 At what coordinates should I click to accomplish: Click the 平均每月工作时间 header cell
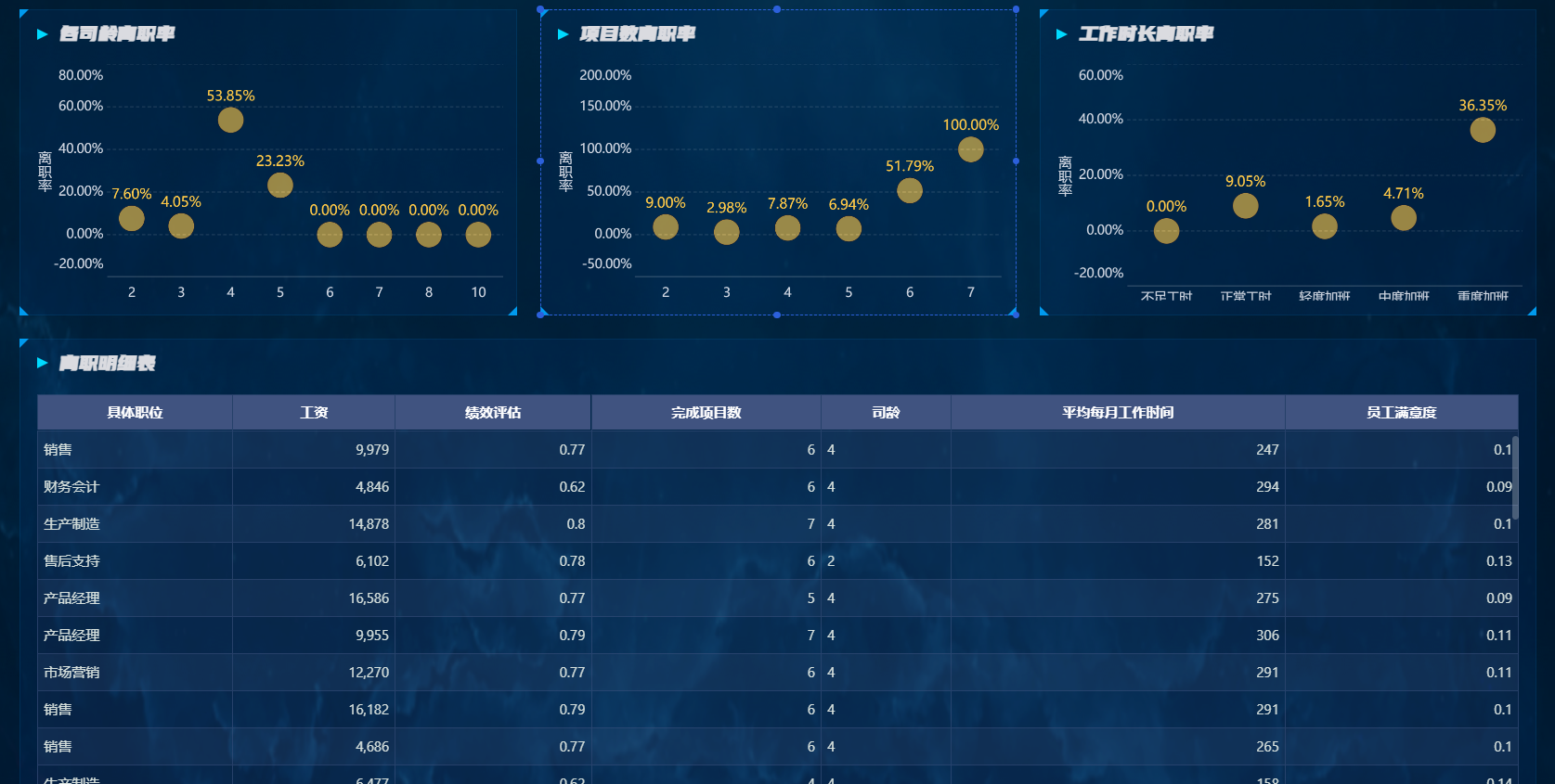tap(1118, 412)
